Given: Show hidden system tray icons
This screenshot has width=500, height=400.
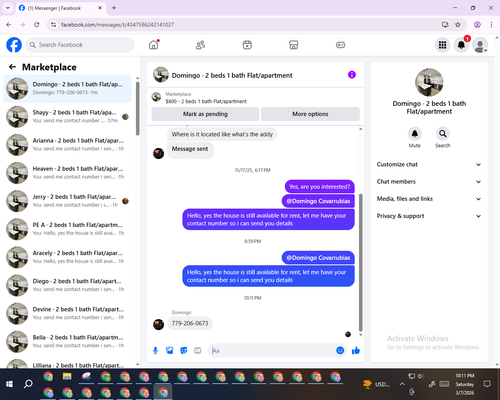Looking at the screenshot, I should click(402, 384).
